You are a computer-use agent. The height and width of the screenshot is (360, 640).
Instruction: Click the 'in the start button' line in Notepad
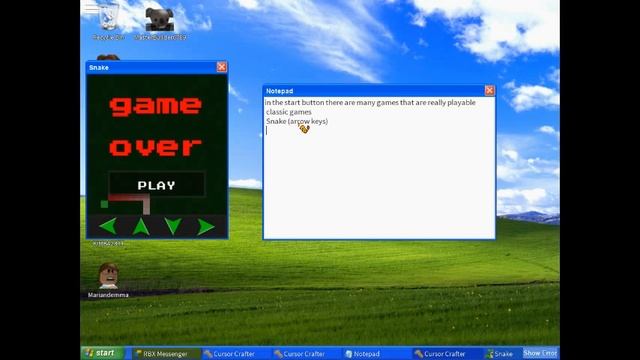pos(370,102)
